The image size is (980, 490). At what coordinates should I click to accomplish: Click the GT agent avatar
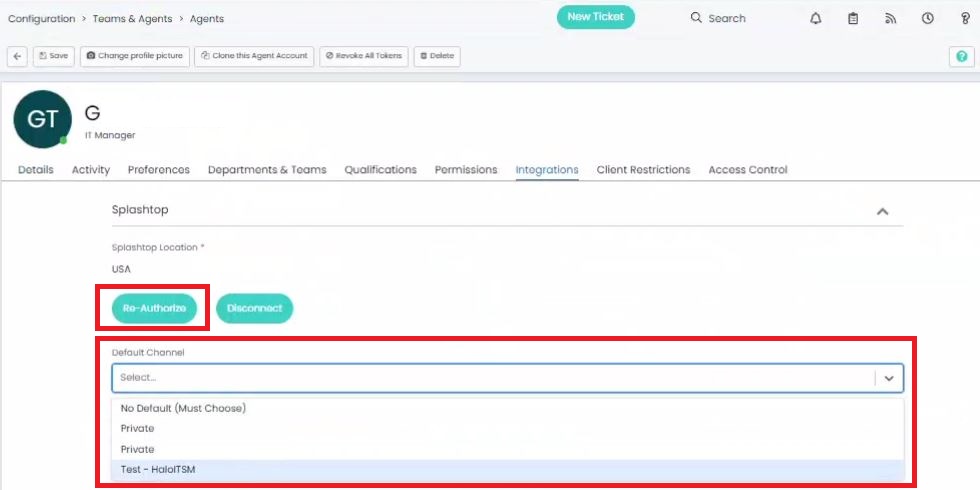pos(42,119)
